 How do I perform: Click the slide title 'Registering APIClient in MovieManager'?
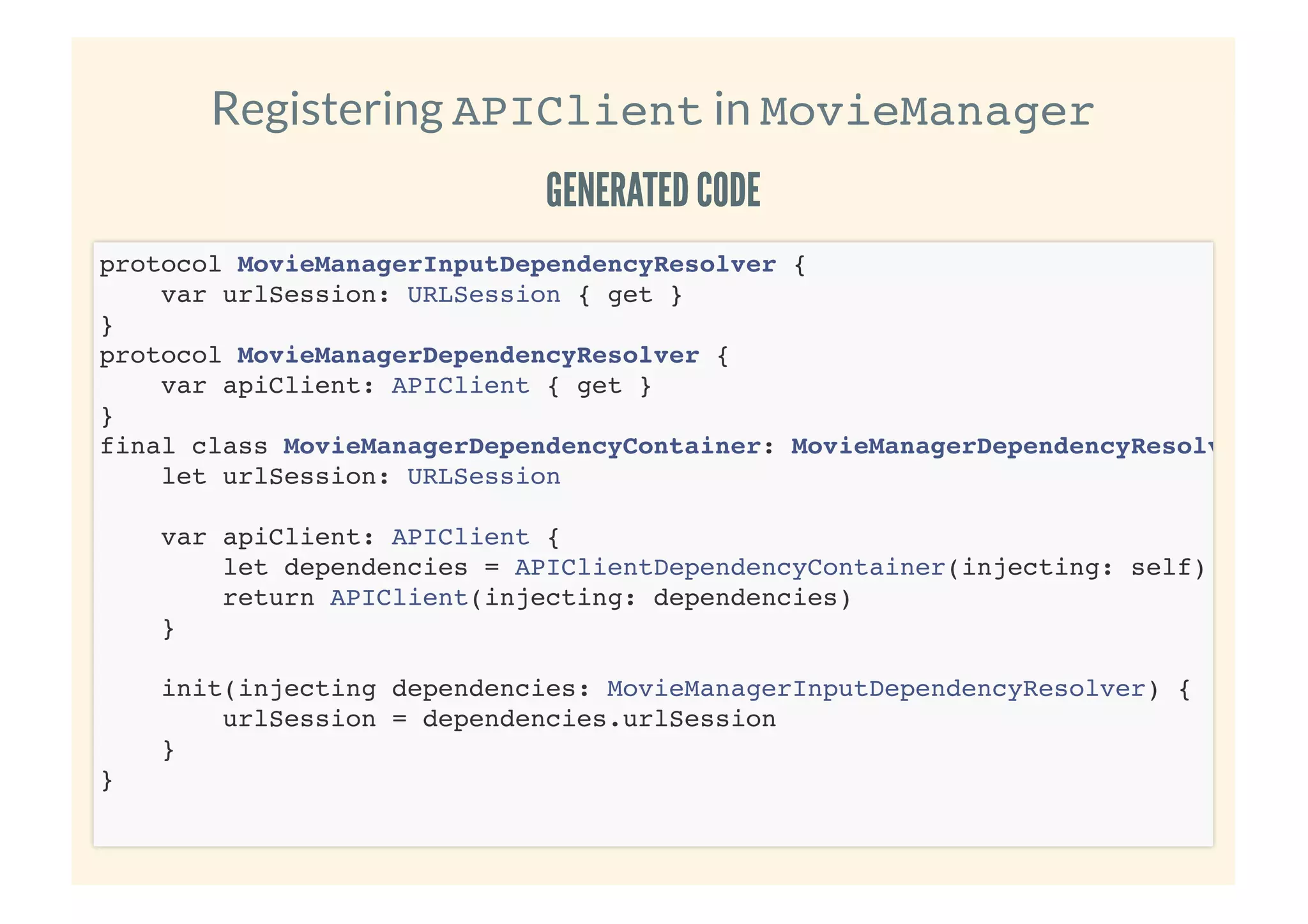(x=653, y=110)
